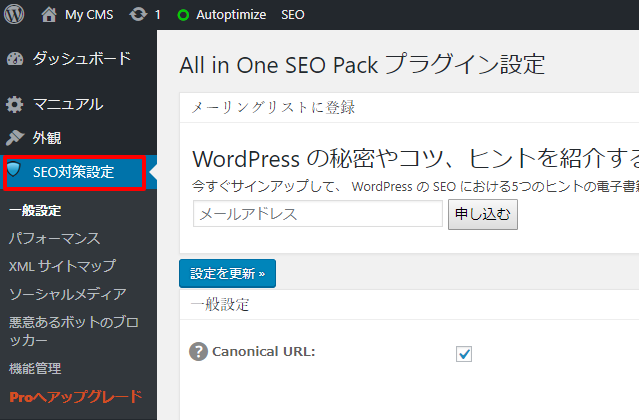Click the paintbrush icon beside 外観
The height and width of the screenshot is (420, 639).
15,138
